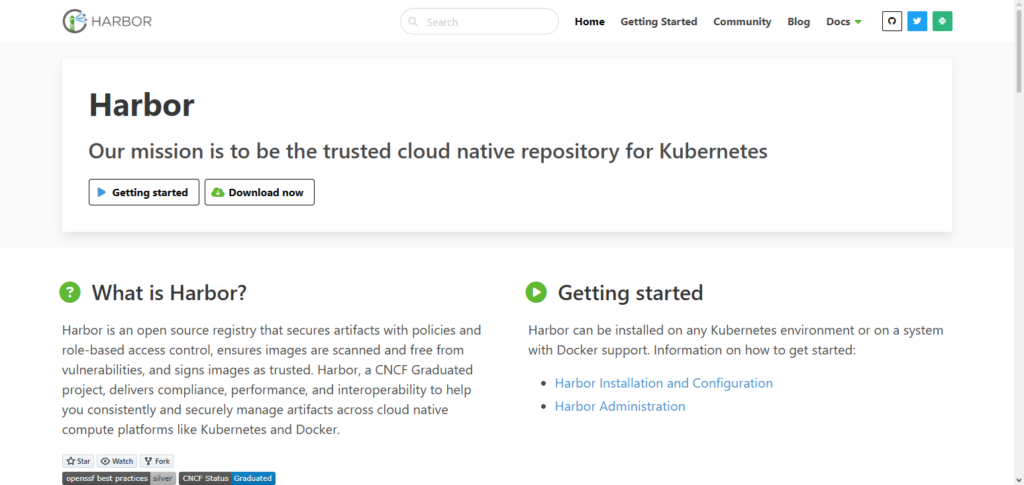Click the GitHub Fork button
1024x485 pixels.
[x=157, y=461]
